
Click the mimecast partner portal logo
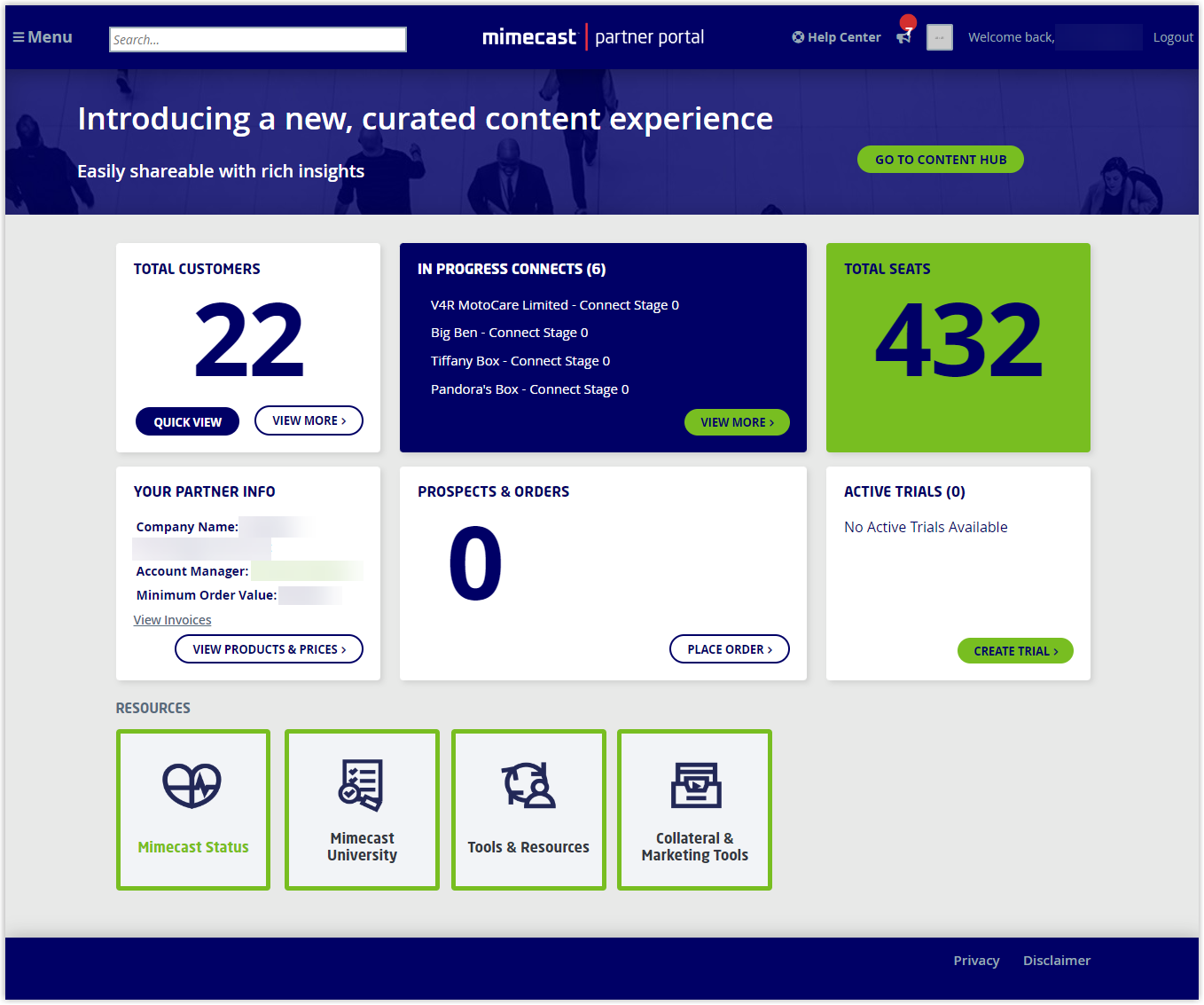coord(593,37)
